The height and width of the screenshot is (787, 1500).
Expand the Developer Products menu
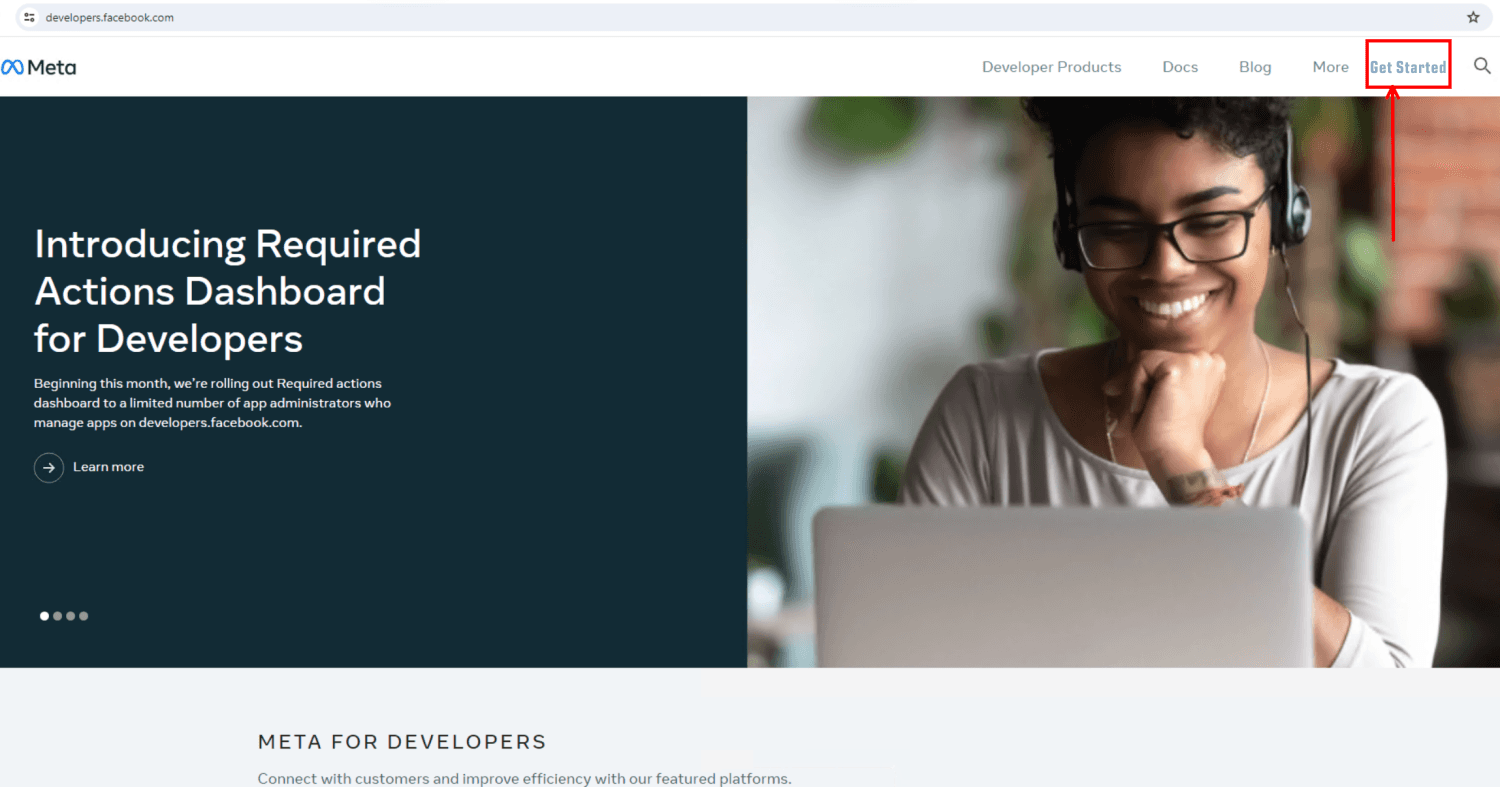click(x=1052, y=67)
